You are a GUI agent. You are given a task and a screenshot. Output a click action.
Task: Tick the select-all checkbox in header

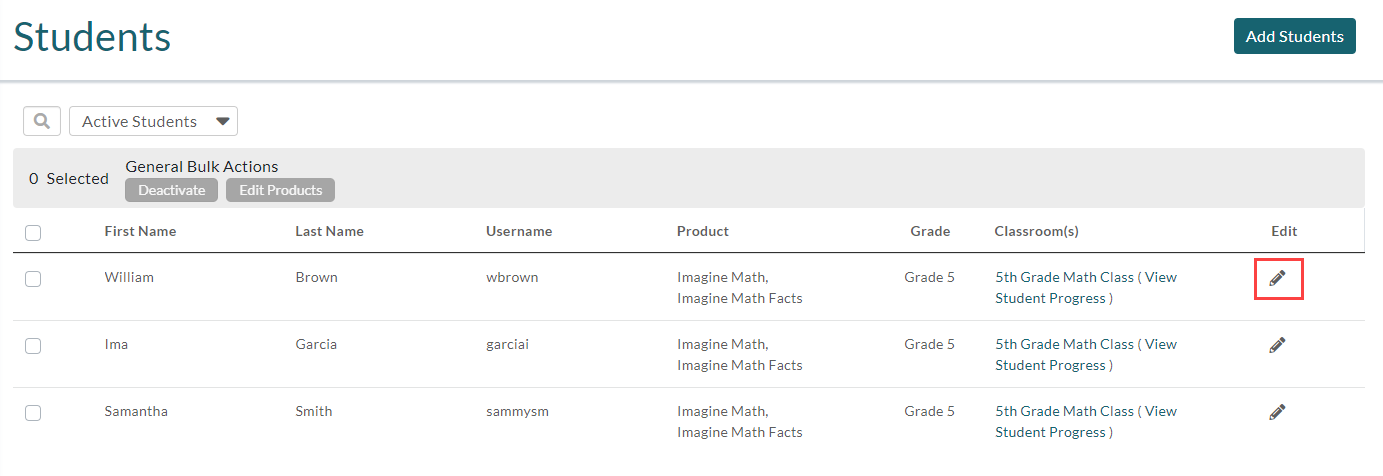pyautogui.click(x=33, y=232)
